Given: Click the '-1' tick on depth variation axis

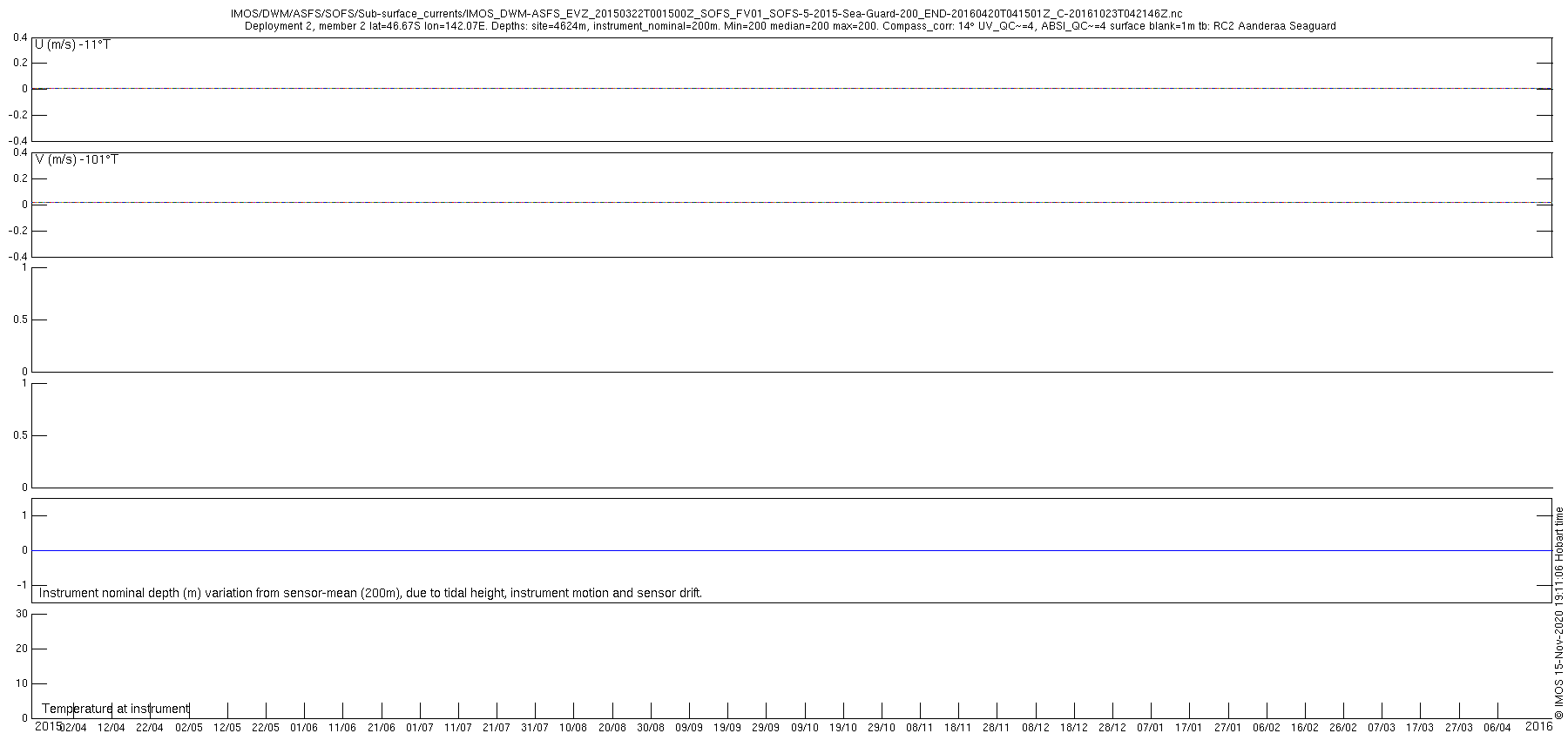Looking at the screenshot, I should [23, 585].
